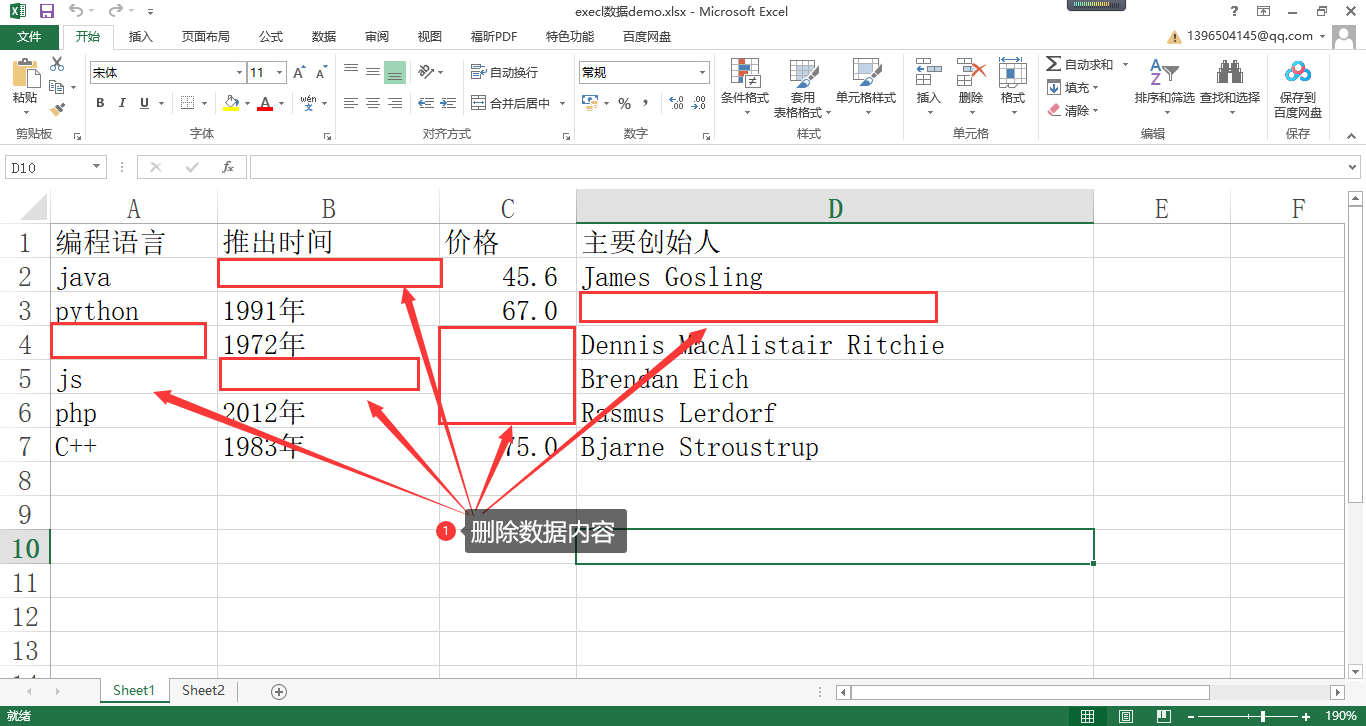The image size is (1366, 726).
Task: Open the AutoSum dropdown arrow
Action: [x=1125, y=64]
